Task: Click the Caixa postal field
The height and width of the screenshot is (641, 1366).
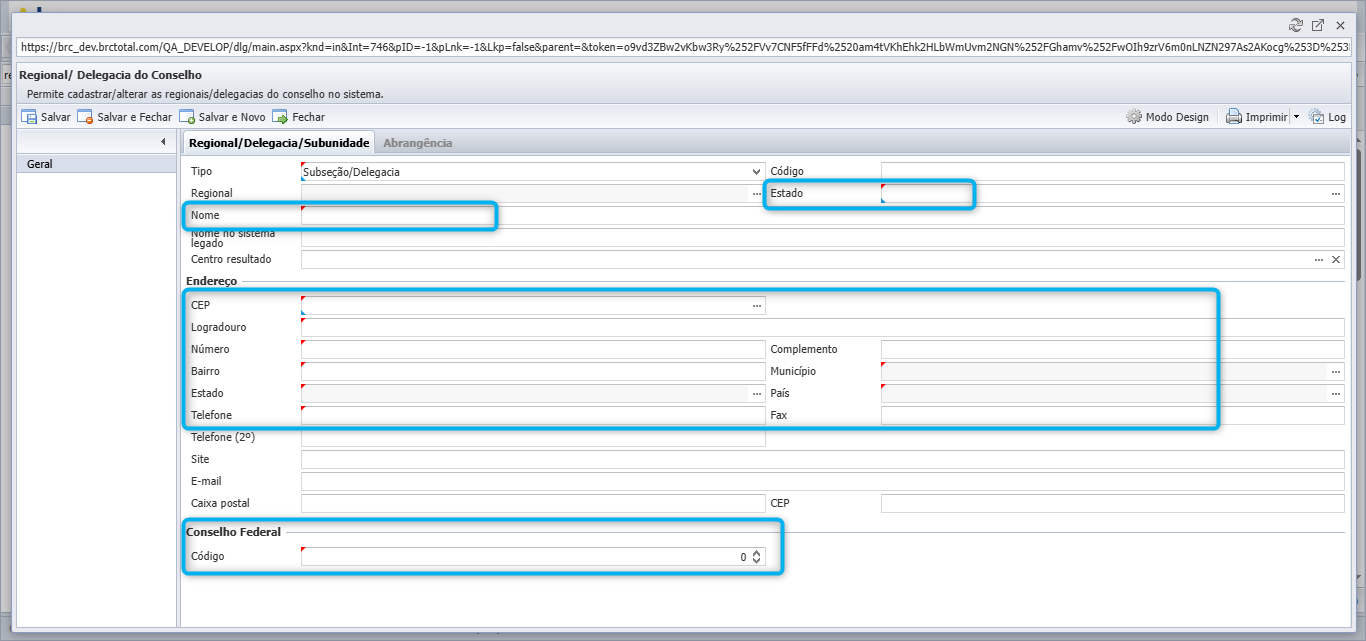Action: click(533, 503)
